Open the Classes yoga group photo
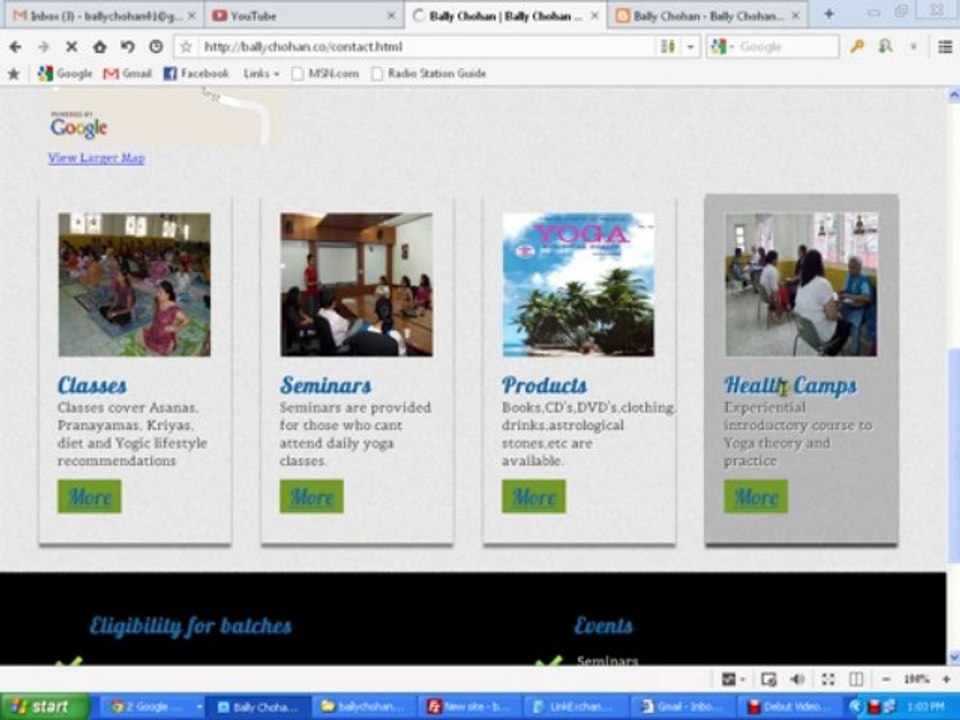The height and width of the screenshot is (720, 960). coord(134,285)
